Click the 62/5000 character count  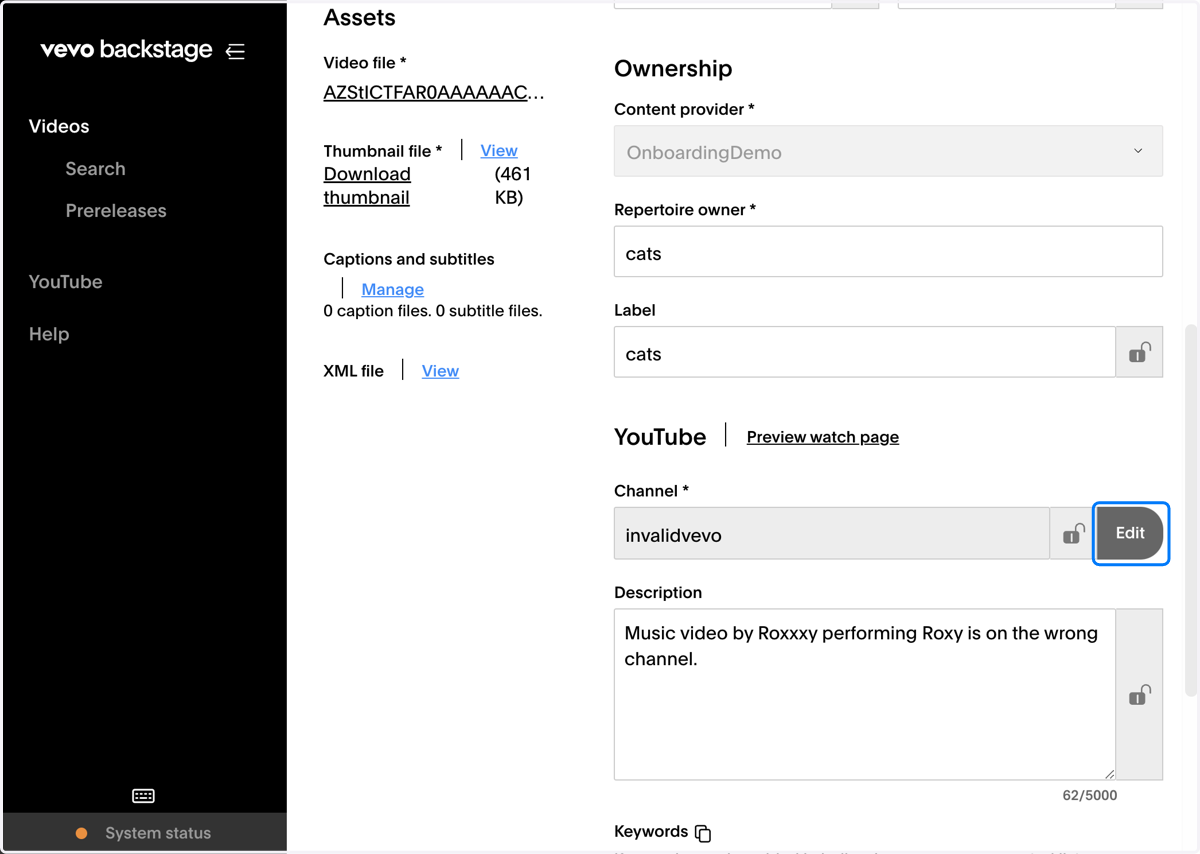point(1090,796)
